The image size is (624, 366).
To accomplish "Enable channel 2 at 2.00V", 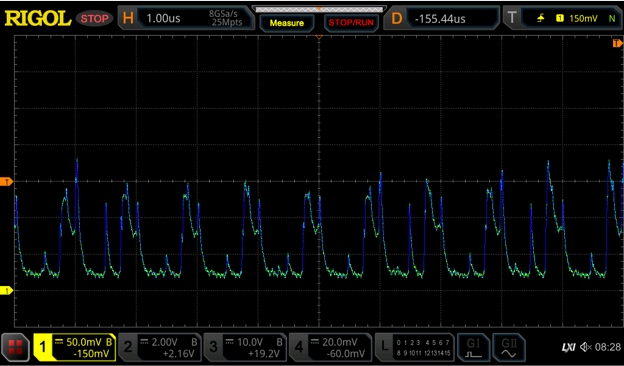I will pyautogui.click(x=160, y=347).
